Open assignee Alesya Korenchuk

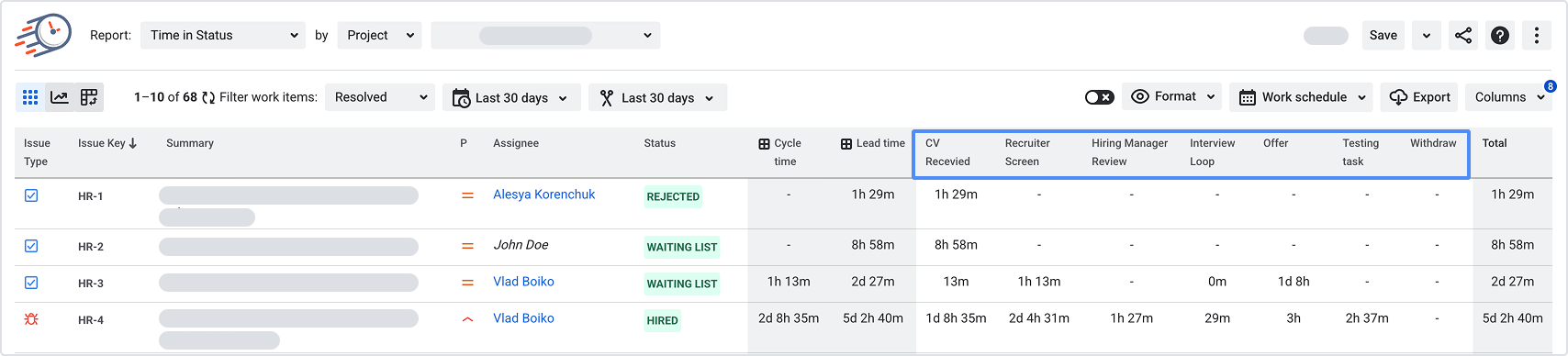[543, 195]
